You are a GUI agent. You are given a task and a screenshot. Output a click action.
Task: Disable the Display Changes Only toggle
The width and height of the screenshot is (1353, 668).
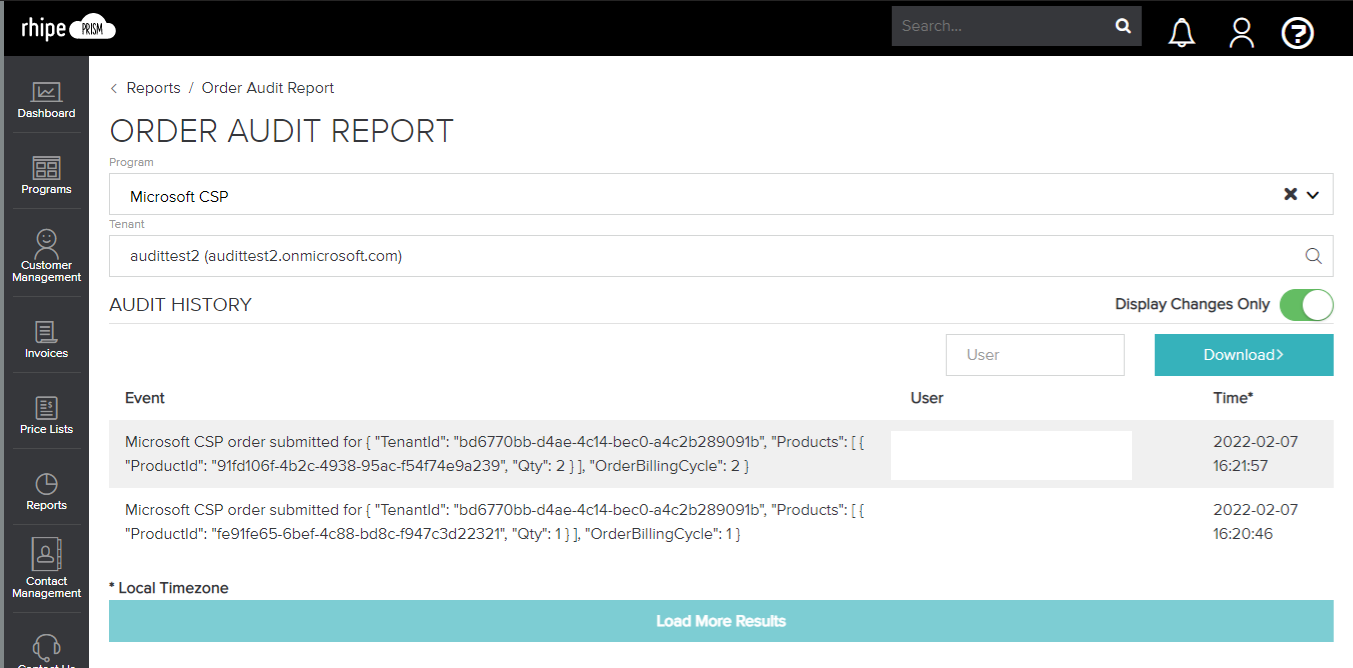click(1306, 304)
